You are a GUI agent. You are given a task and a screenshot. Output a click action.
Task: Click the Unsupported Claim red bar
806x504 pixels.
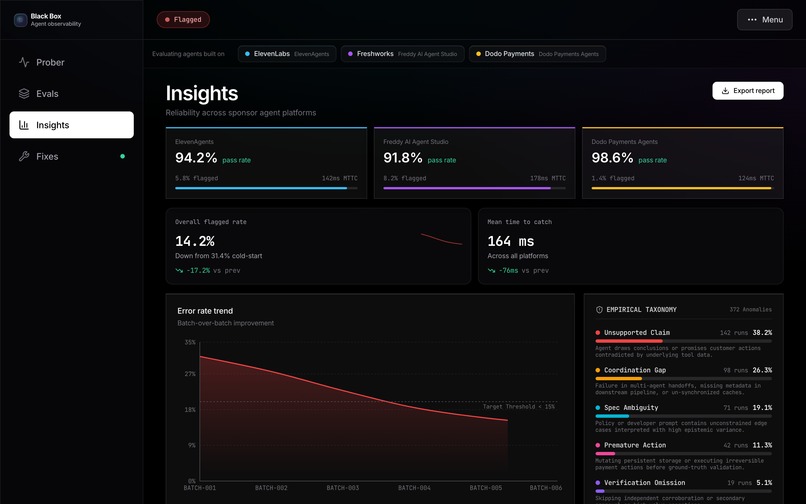click(629, 341)
